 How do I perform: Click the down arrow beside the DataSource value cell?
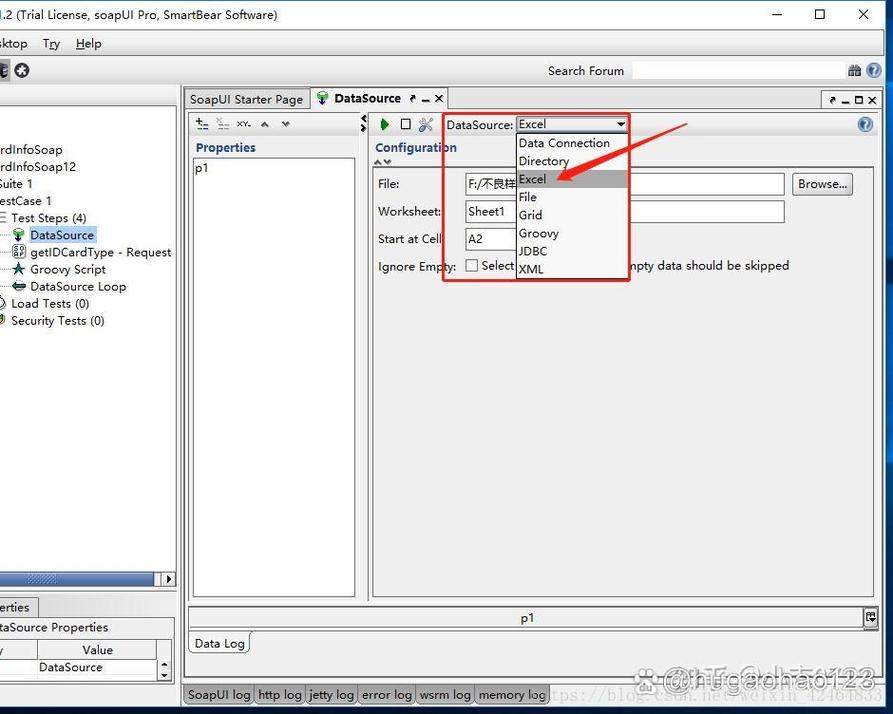point(164,675)
